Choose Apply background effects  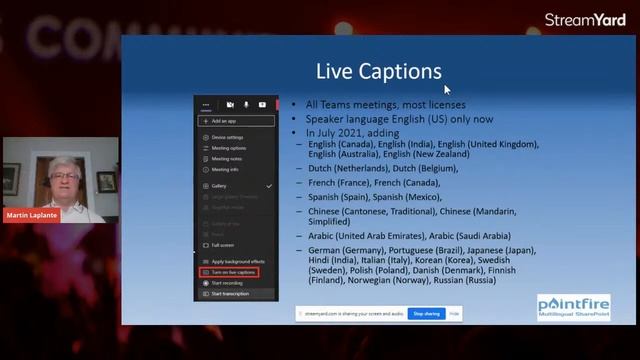(x=236, y=262)
